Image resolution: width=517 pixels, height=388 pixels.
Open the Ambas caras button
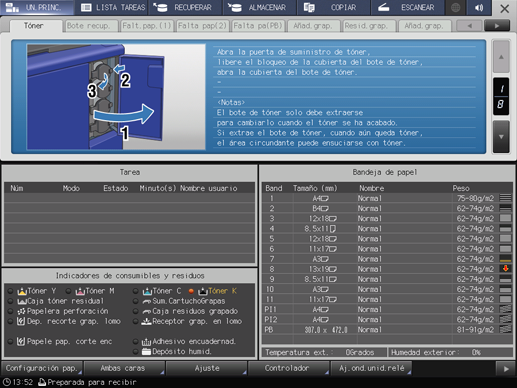[124, 368]
